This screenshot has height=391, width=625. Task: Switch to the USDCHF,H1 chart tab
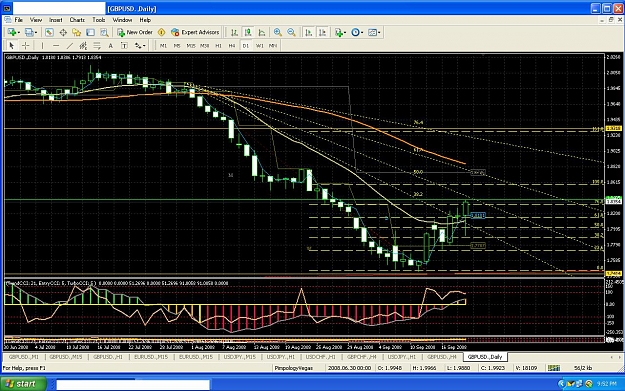click(x=320, y=357)
